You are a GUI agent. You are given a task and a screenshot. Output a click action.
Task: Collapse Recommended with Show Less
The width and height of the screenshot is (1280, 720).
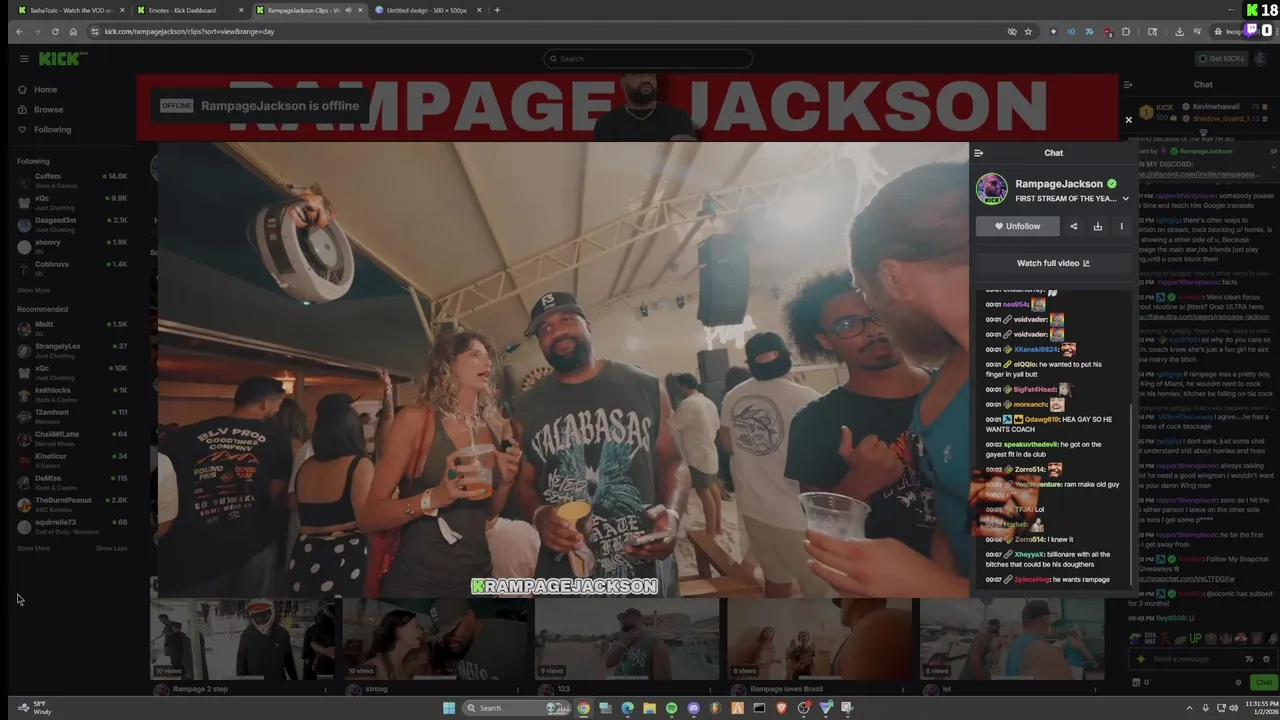pyautogui.click(x=111, y=548)
